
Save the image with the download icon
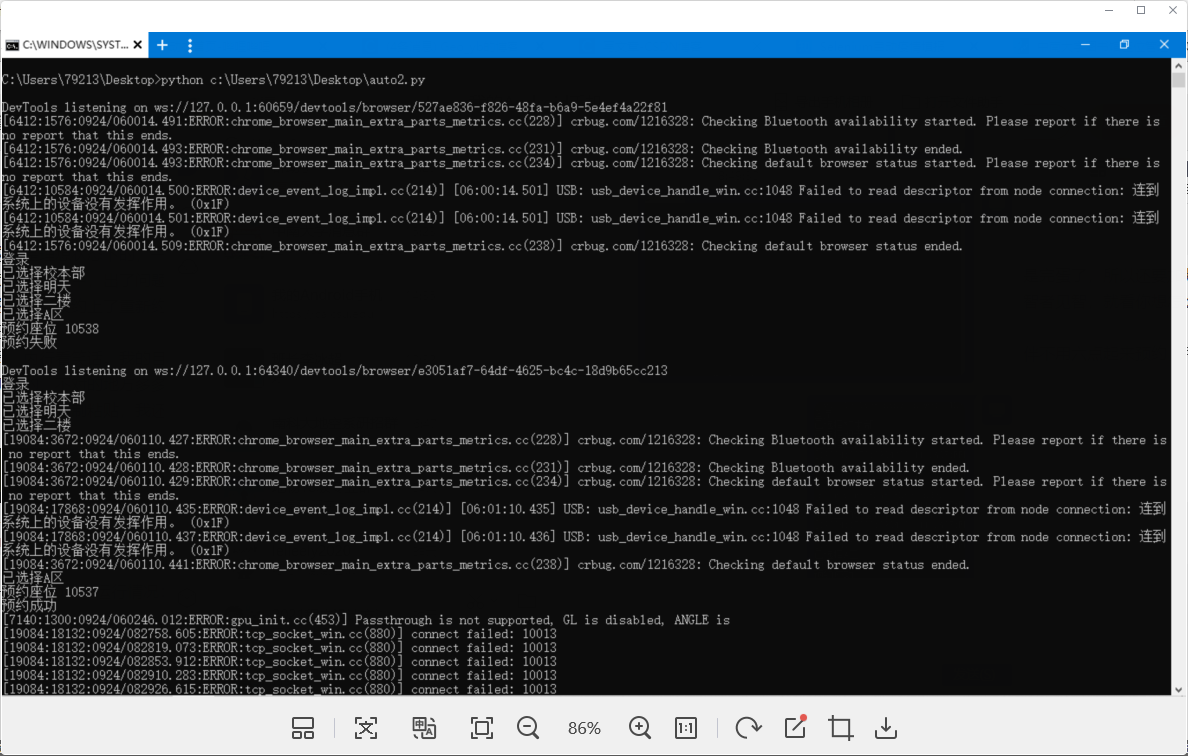click(886, 728)
